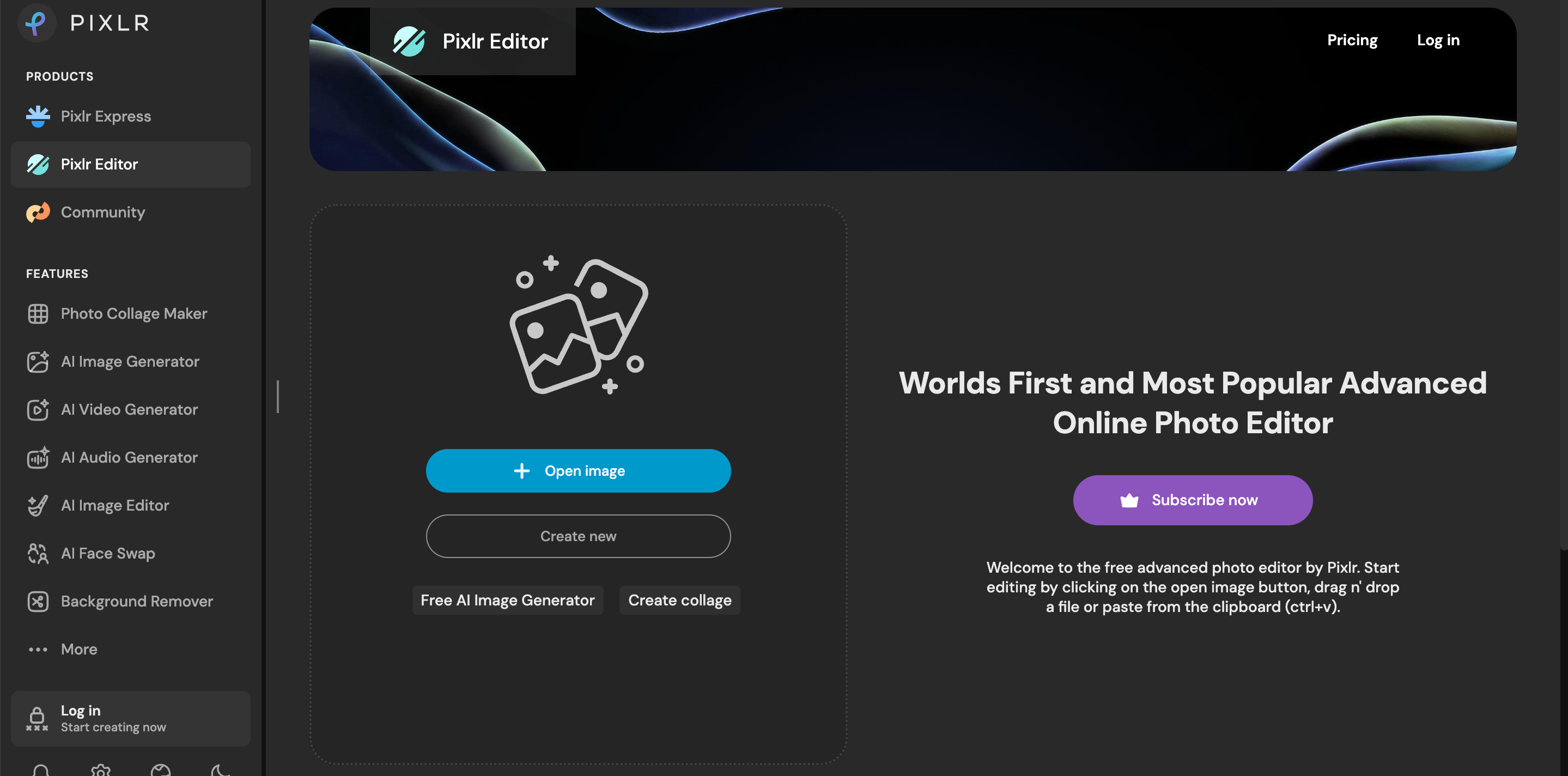Open AI Face Swap
This screenshot has height=776, width=1568.
[x=130, y=553]
